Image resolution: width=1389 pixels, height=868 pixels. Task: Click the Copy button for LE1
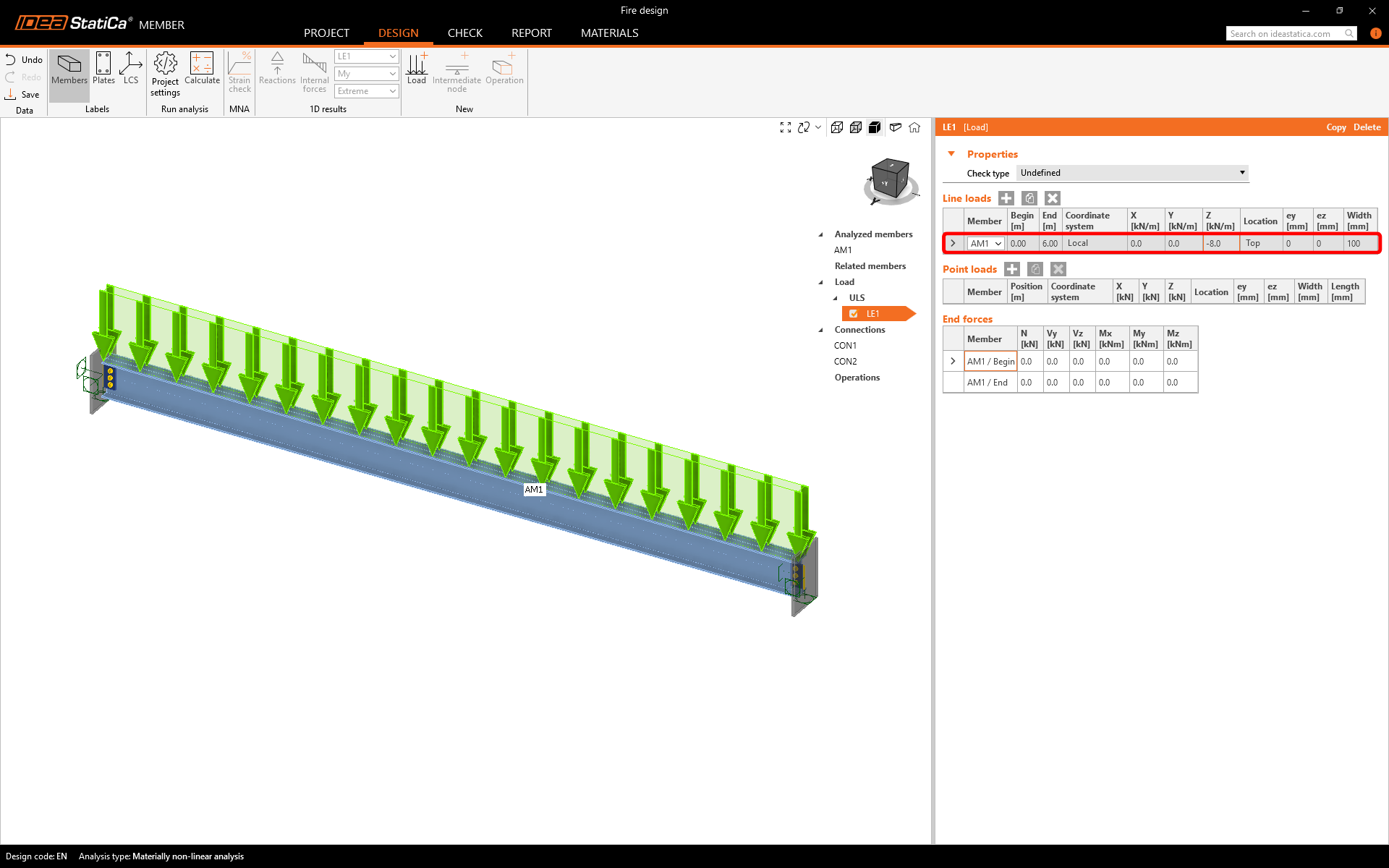1335,127
